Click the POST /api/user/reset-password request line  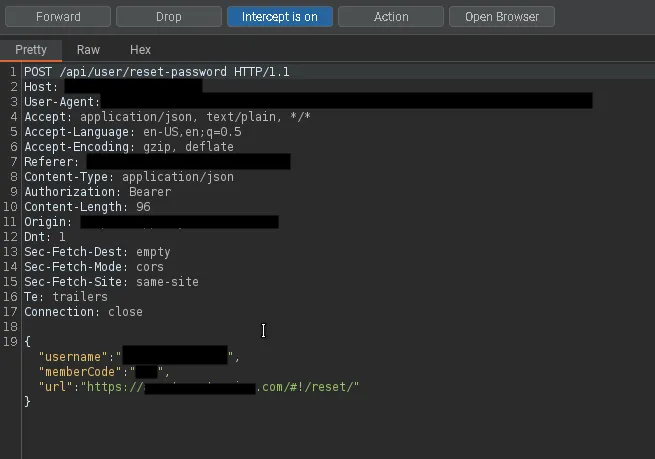(x=157, y=72)
